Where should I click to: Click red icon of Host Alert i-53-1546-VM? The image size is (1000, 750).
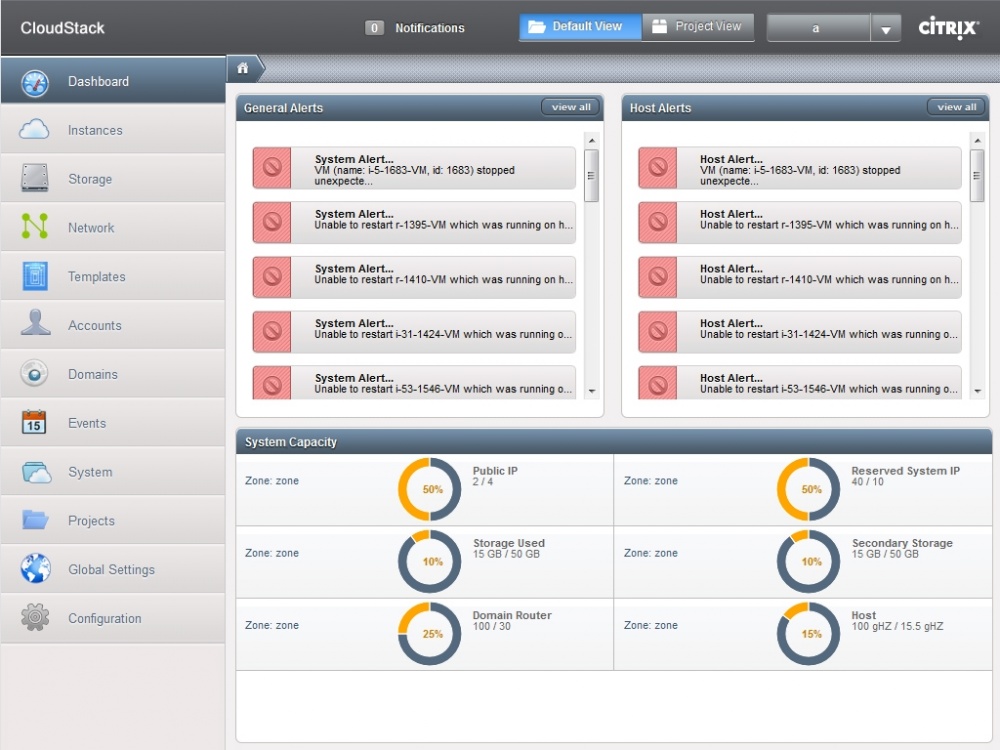pyautogui.click(x=658, y=383)
